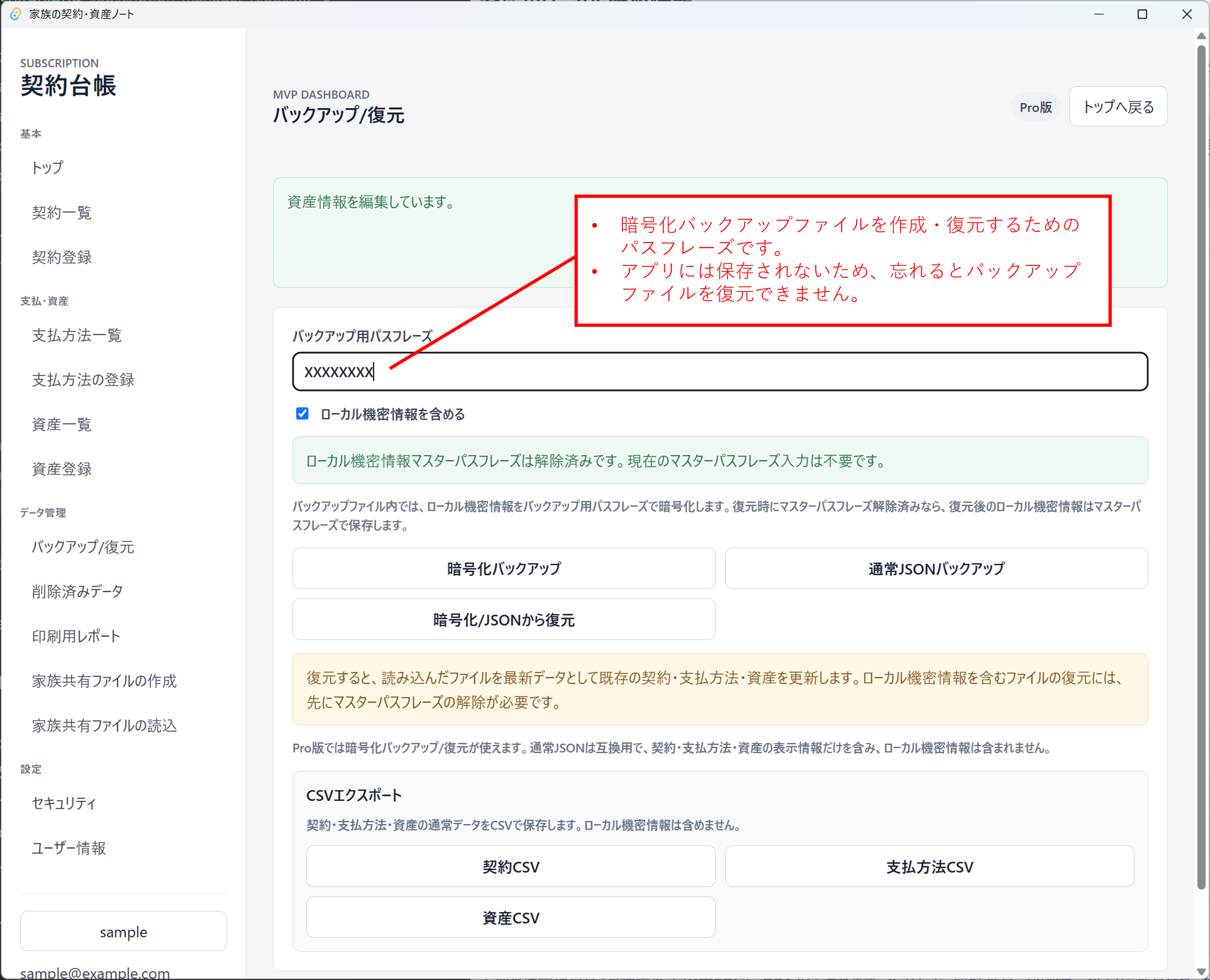This screenshot has height=980, width=1210.
Task: Open トップ in the sidebar
Action: point(47,168)
